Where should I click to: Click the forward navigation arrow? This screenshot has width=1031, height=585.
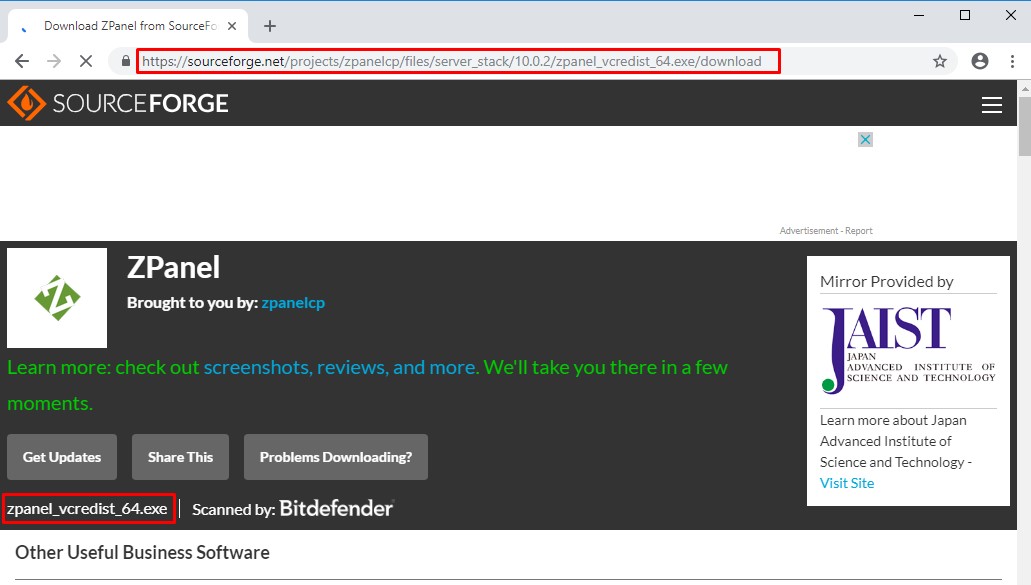(54, 61)
